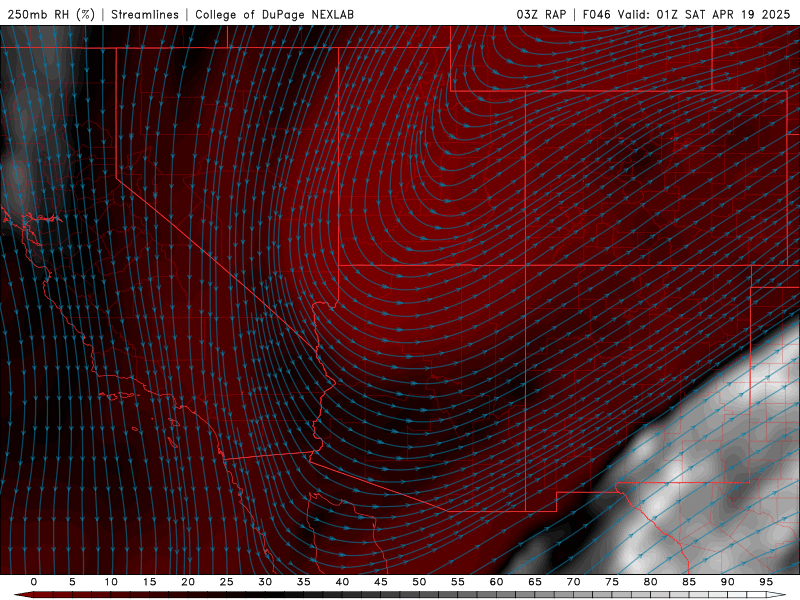800x600 pixels.
Task: Click the colorbar label '50'
Action: pyautogui.click(x=419, y=582)
